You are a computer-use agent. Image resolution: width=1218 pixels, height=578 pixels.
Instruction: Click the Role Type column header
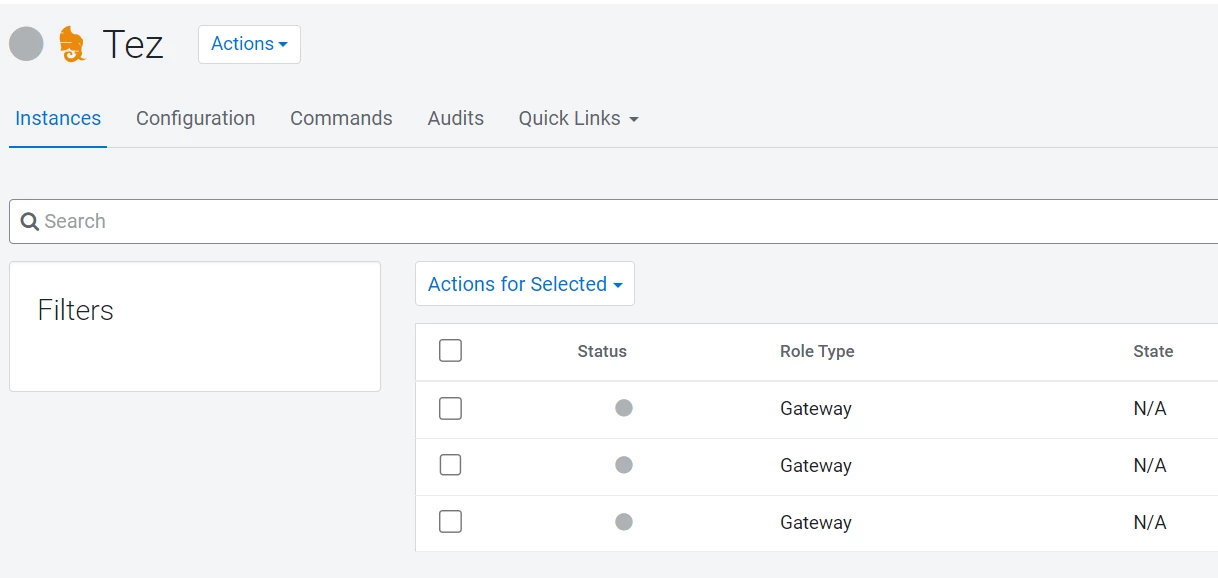(x=817, y=351)
